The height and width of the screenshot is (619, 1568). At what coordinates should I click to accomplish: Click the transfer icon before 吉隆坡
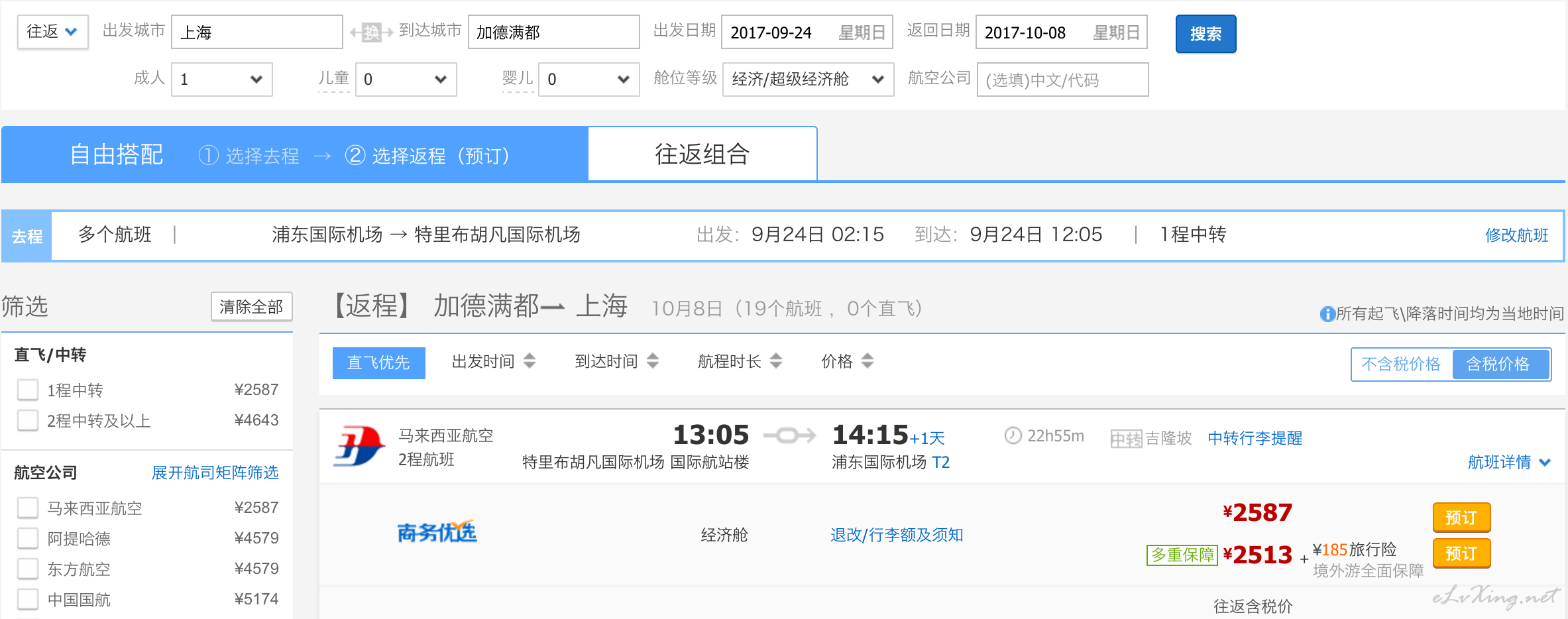pyautogui.click(x=1126, y=439)
